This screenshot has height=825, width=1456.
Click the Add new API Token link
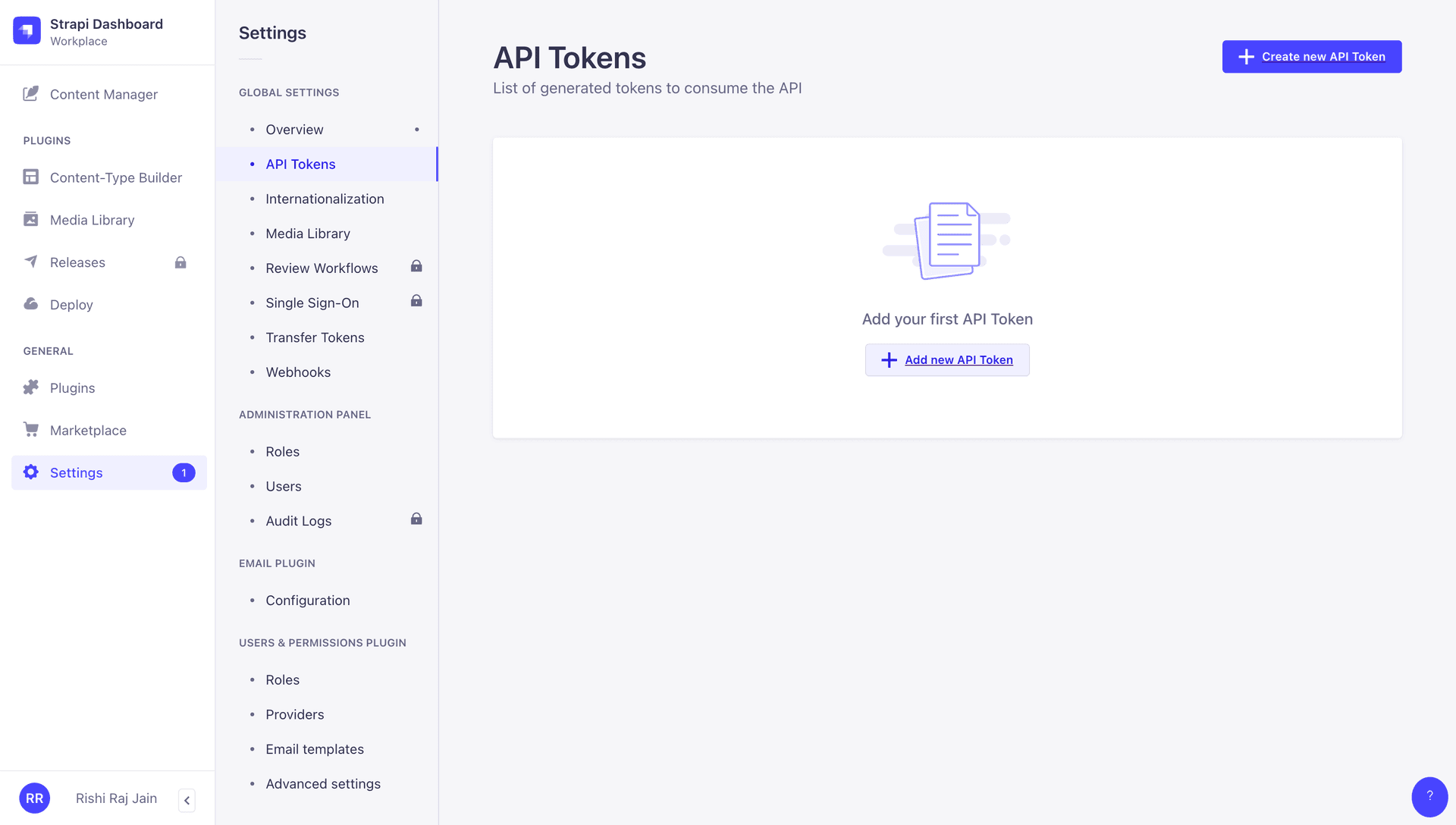click(947, 359)
